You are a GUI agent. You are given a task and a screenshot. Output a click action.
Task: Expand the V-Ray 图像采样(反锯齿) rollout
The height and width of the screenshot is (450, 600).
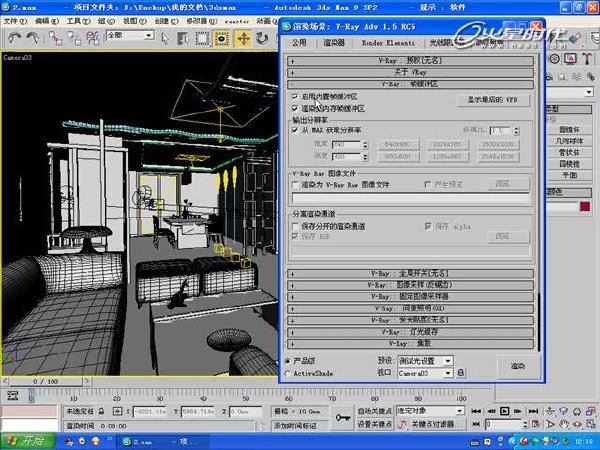(x=411, y=285)
